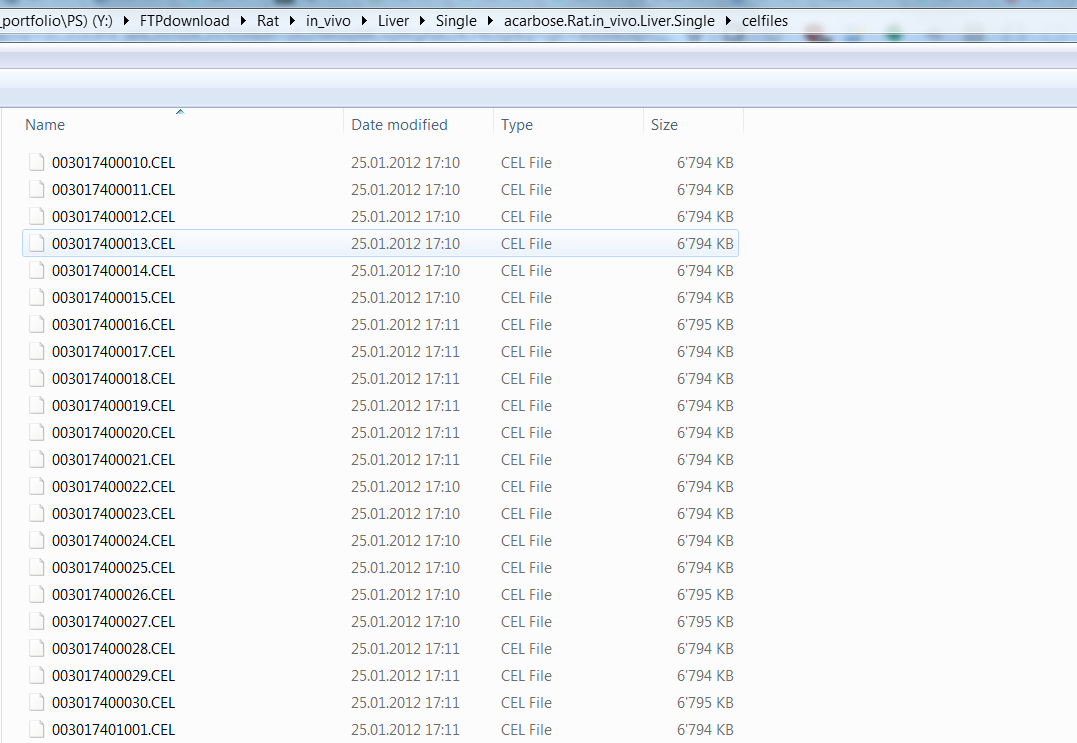Click the CEL File type of 003017400020.CEL
The image size is (1077, 743).
point(526,433)
